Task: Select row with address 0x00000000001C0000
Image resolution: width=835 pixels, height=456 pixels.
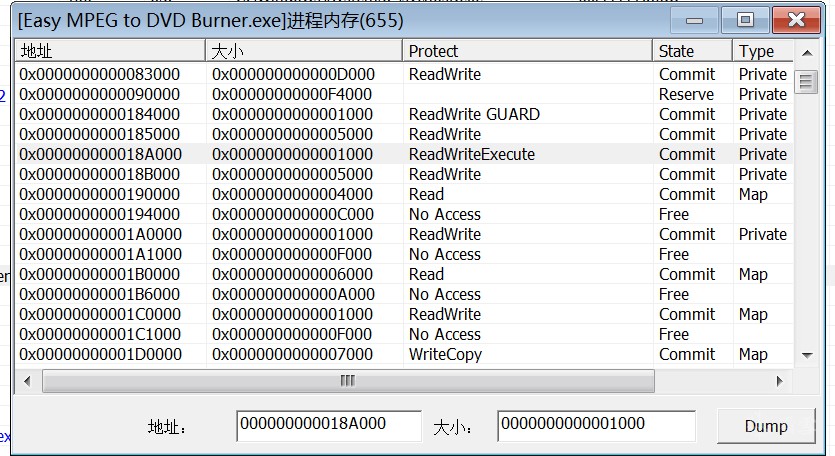Action: pos(404,314)
